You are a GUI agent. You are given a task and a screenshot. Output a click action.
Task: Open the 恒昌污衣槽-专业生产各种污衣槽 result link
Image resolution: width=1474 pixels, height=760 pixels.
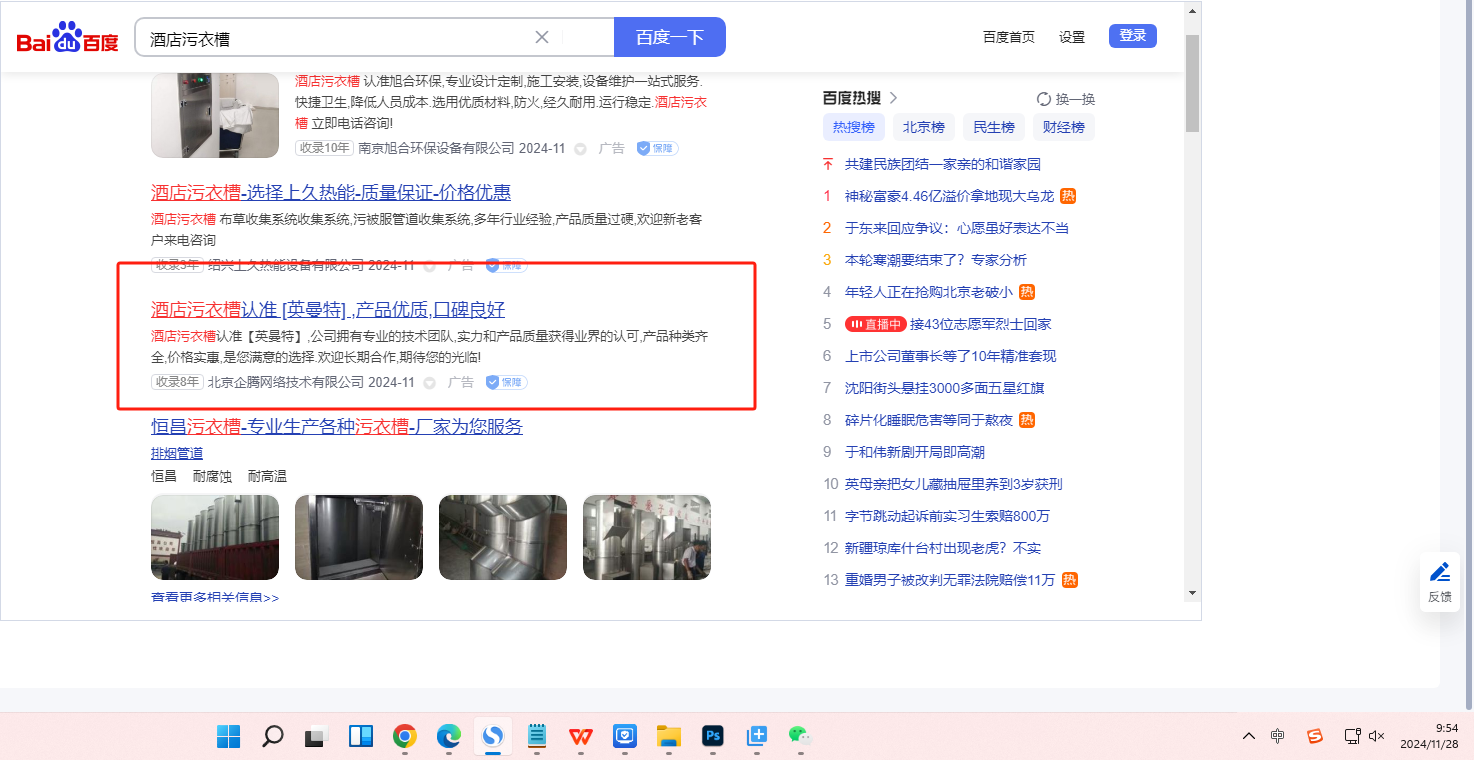click(x=336, y=427)
